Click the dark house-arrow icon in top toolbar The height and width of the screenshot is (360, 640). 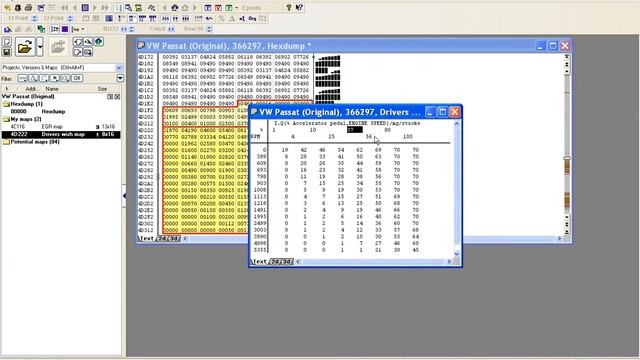[175, 8]
